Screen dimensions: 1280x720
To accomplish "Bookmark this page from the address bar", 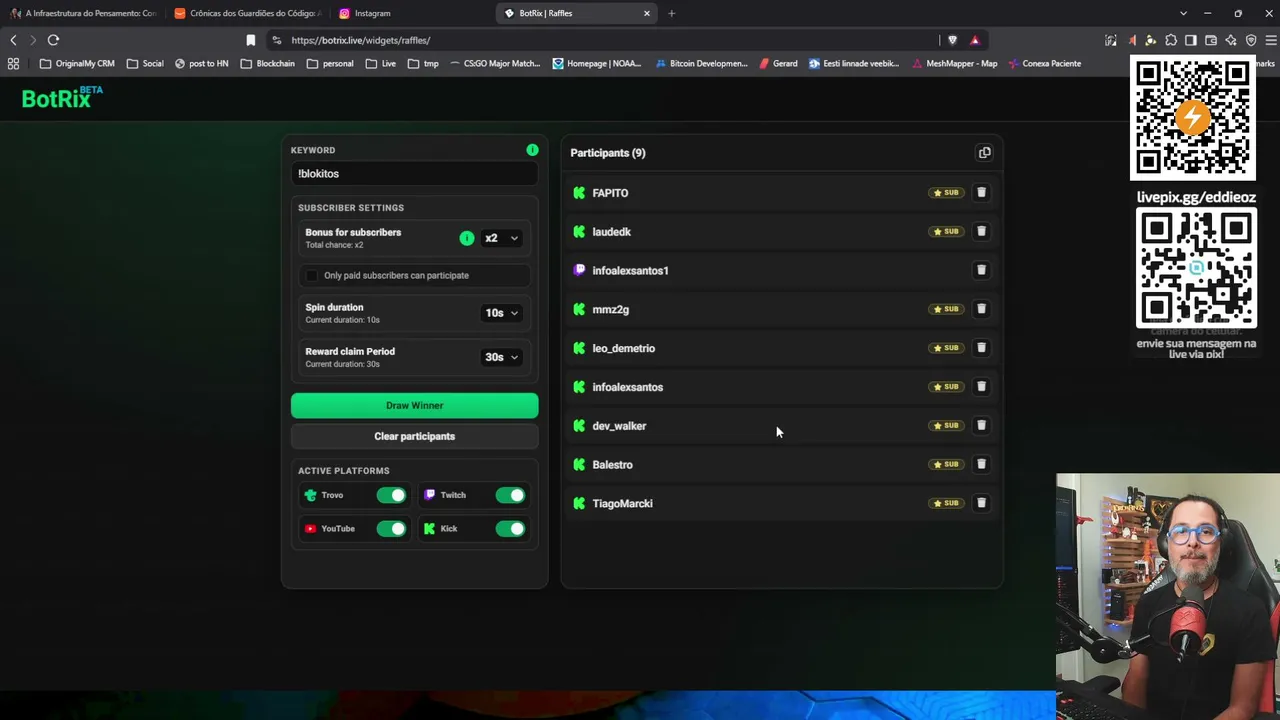I will point(251,40).
